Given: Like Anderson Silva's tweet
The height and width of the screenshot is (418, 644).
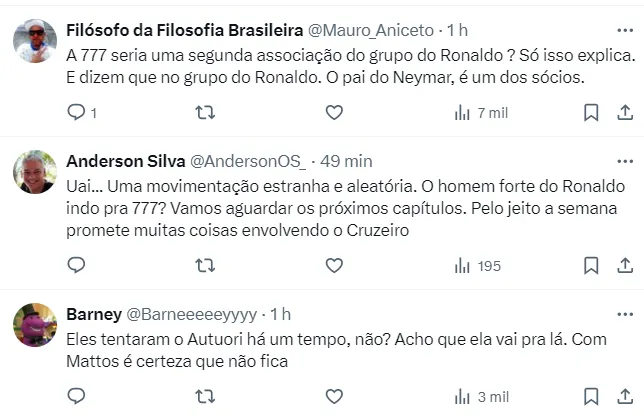Looking at the screenshot, I should (334, 265).
